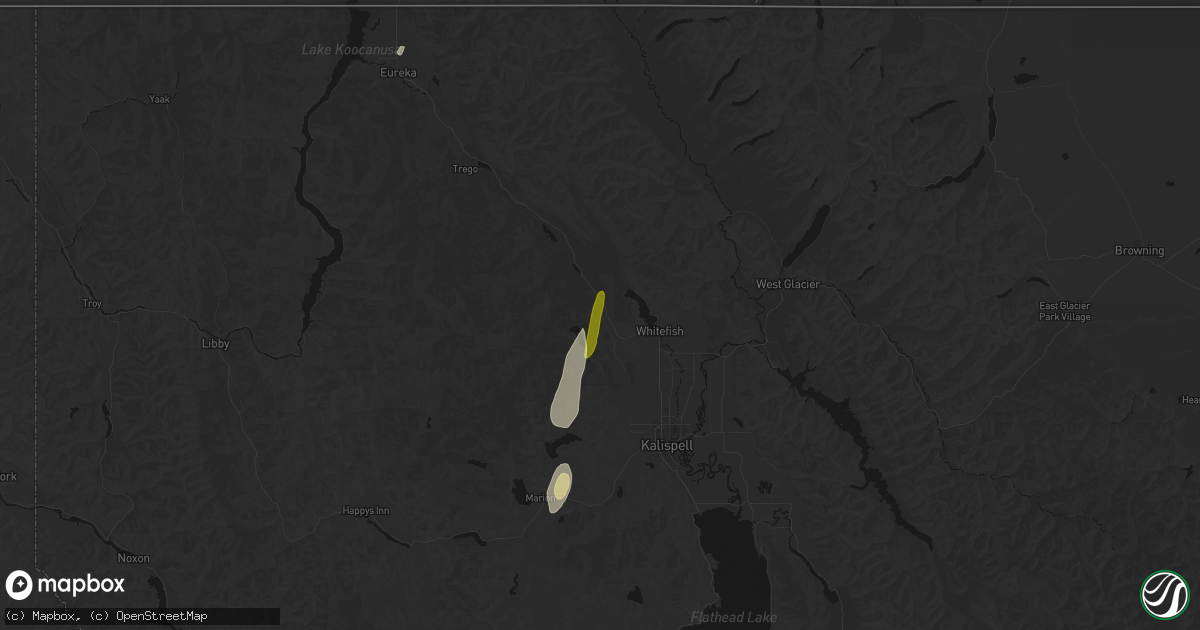Click the Kalispell city label
1200x630 pixels.
coord(668,444)
